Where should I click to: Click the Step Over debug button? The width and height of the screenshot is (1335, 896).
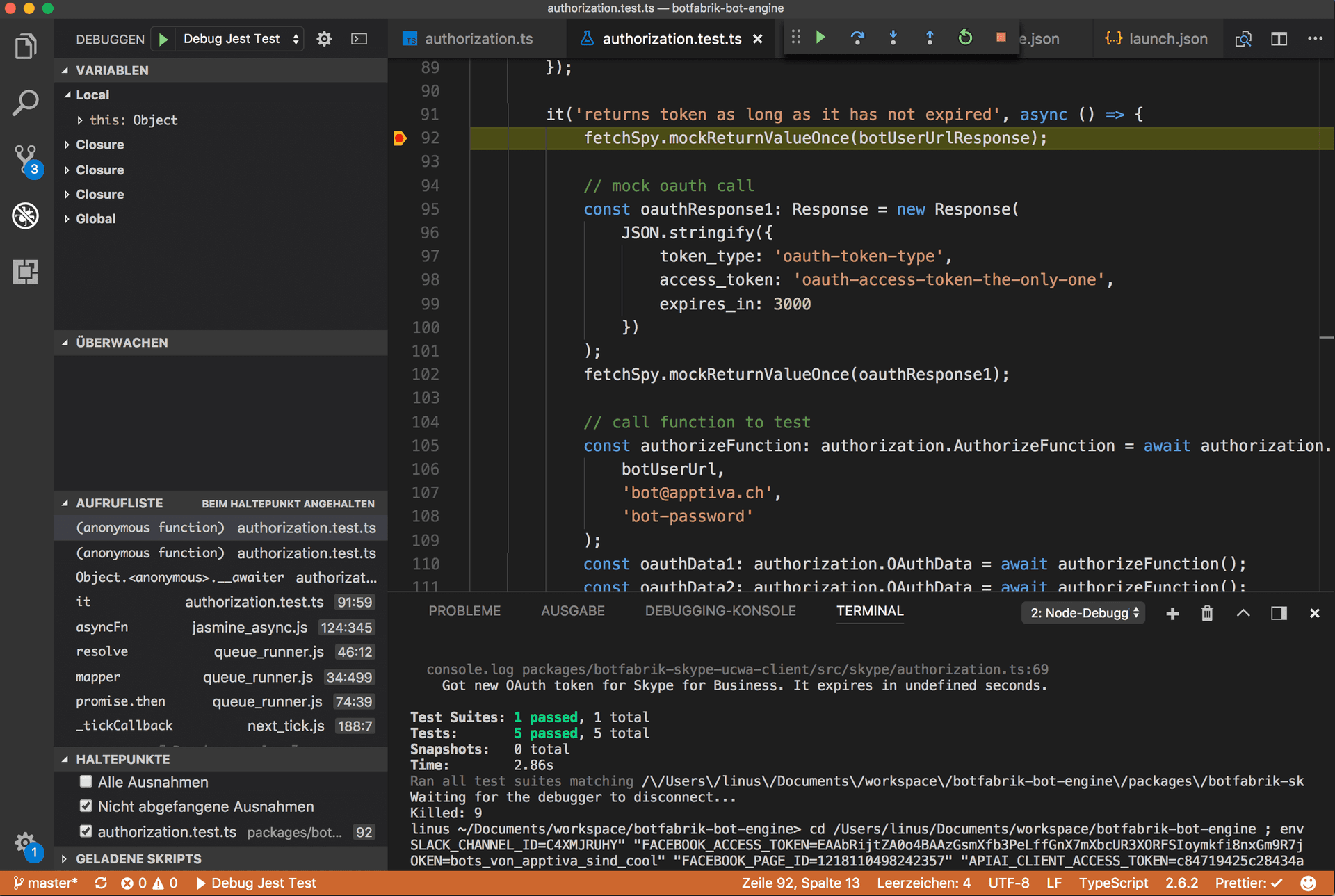coord(857,38)
